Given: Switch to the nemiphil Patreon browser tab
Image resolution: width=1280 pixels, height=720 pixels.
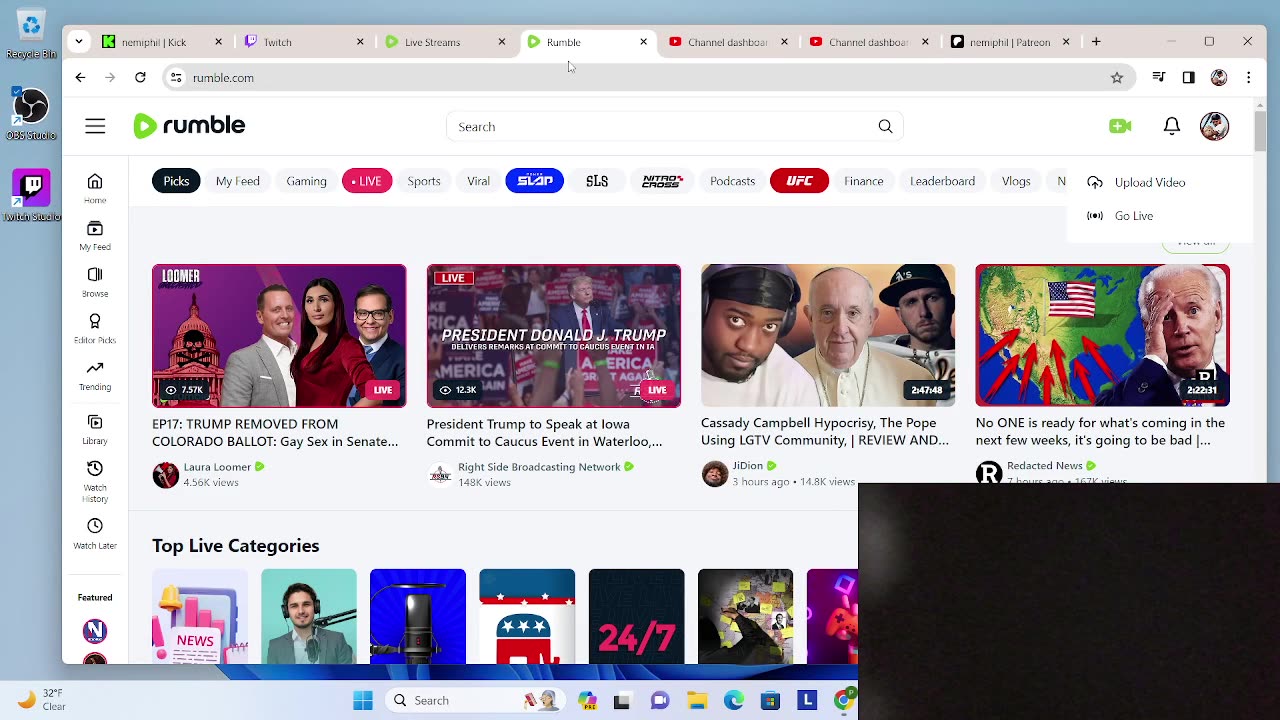Looking at the screenshot, I should [1010, 42].
